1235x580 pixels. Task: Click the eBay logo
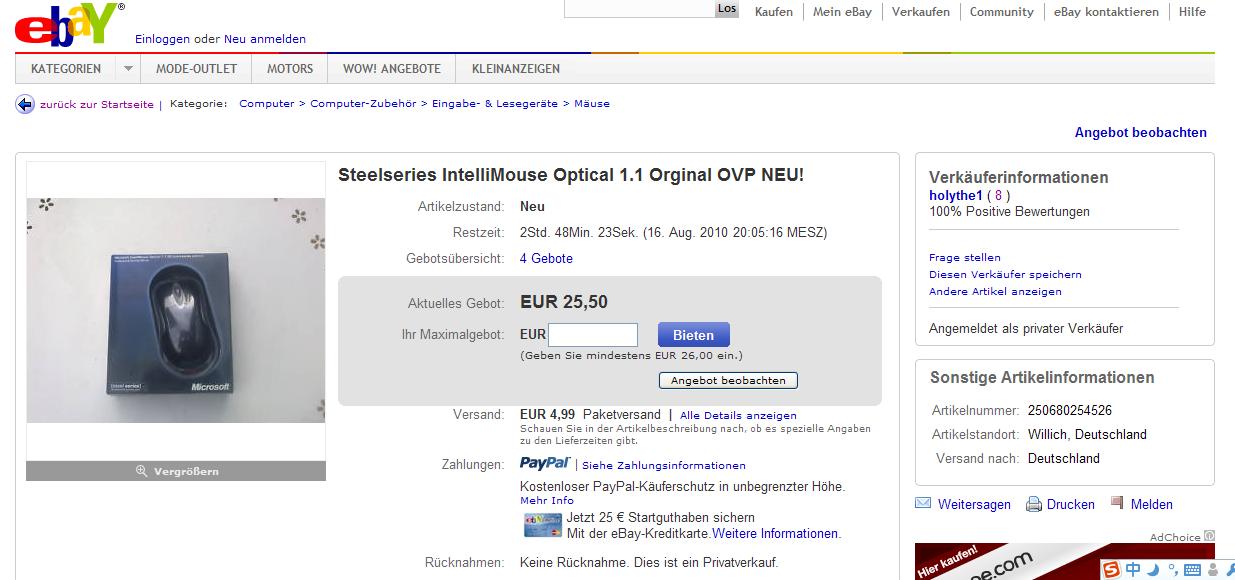point(68,24)
